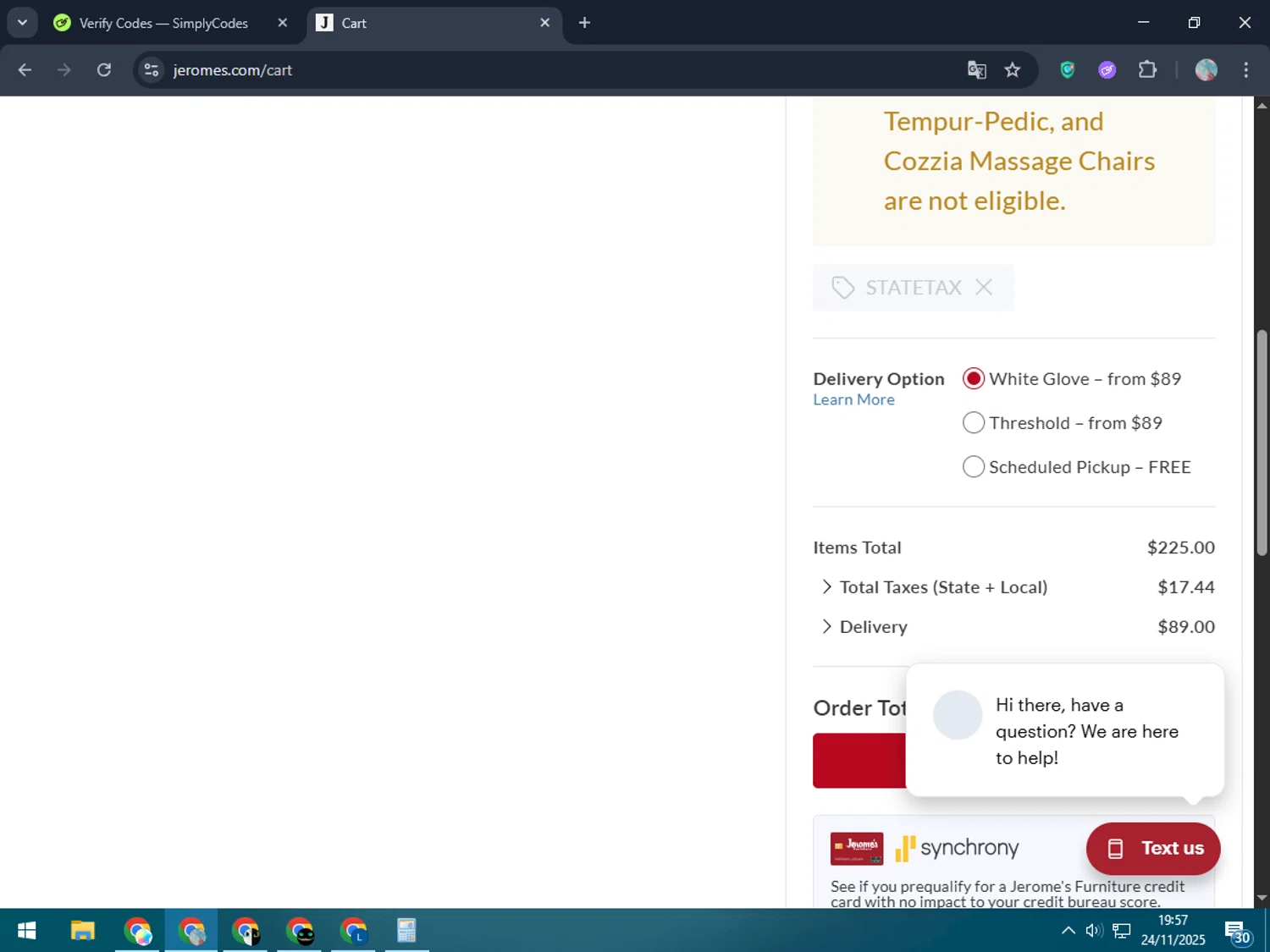Screen dimensions: 1270x952
Task: Open the green shield extension
Action: click(1068, 70)
